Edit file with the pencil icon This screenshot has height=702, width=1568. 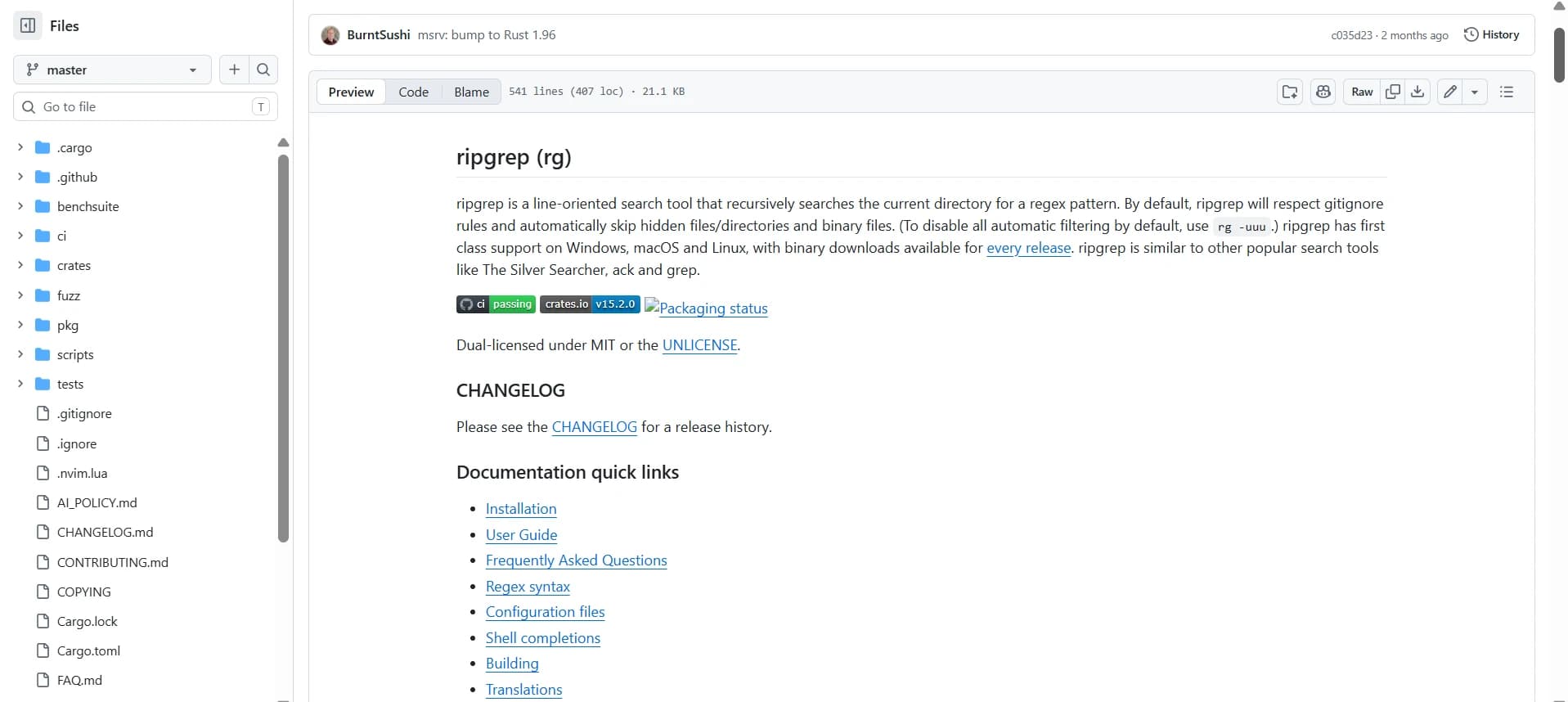(x=1450, y=92)
